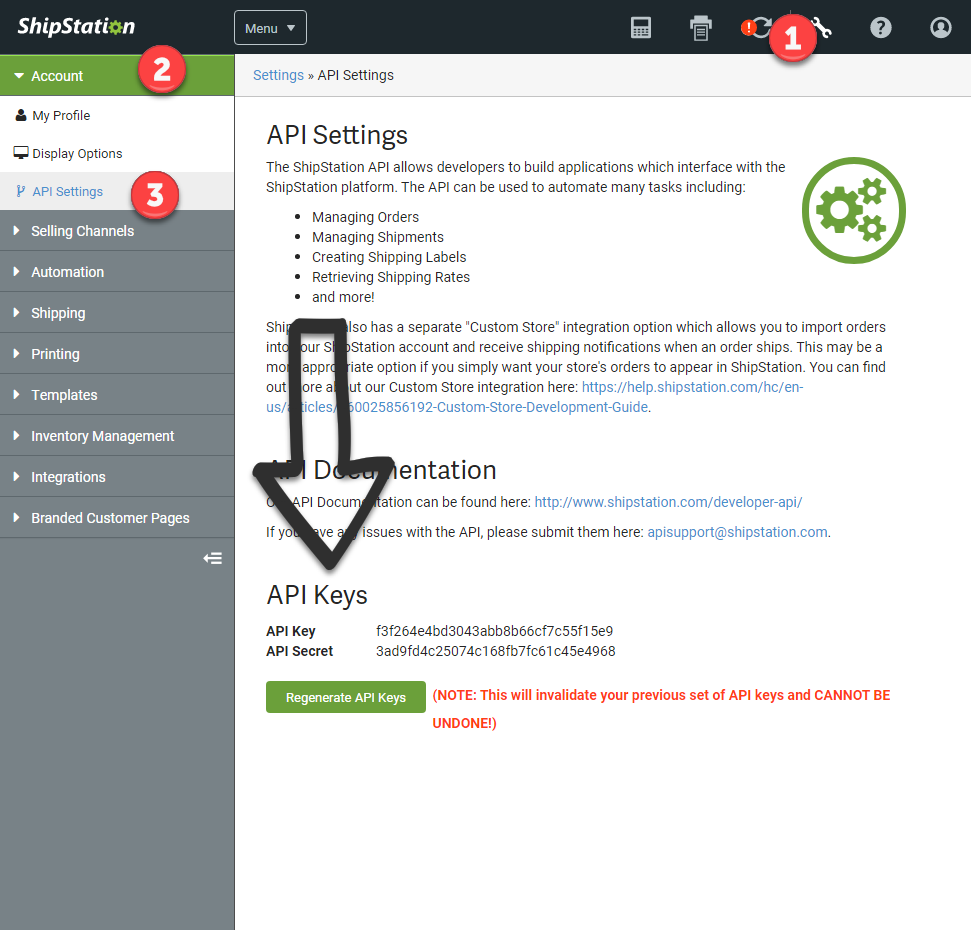Open the Menu dropdown in top bar
The width and height of the screenshot is (971, 930).
(269, 28)
